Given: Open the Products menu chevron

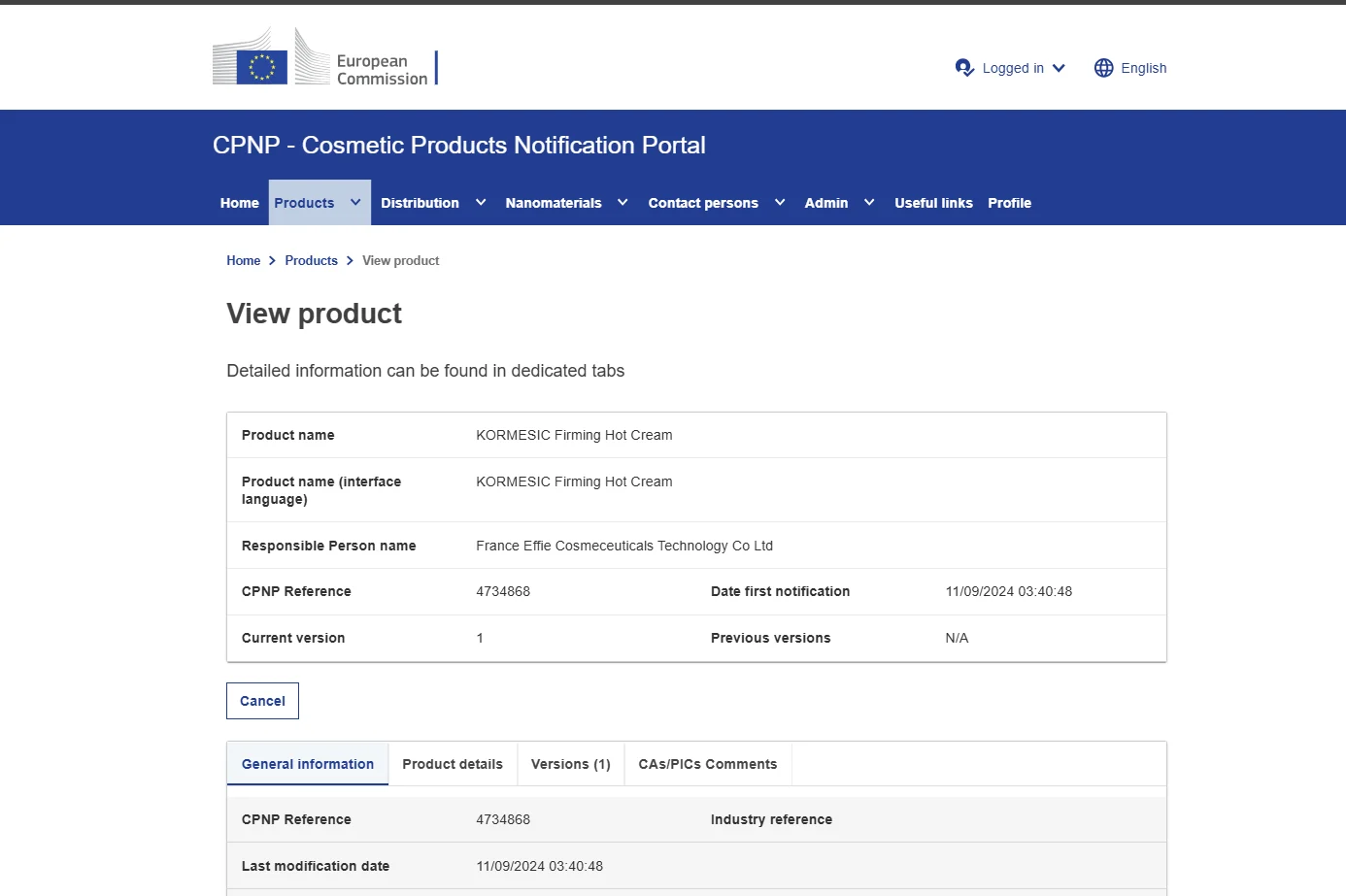Looking at the screenshot, I should (x=355, y=203).
